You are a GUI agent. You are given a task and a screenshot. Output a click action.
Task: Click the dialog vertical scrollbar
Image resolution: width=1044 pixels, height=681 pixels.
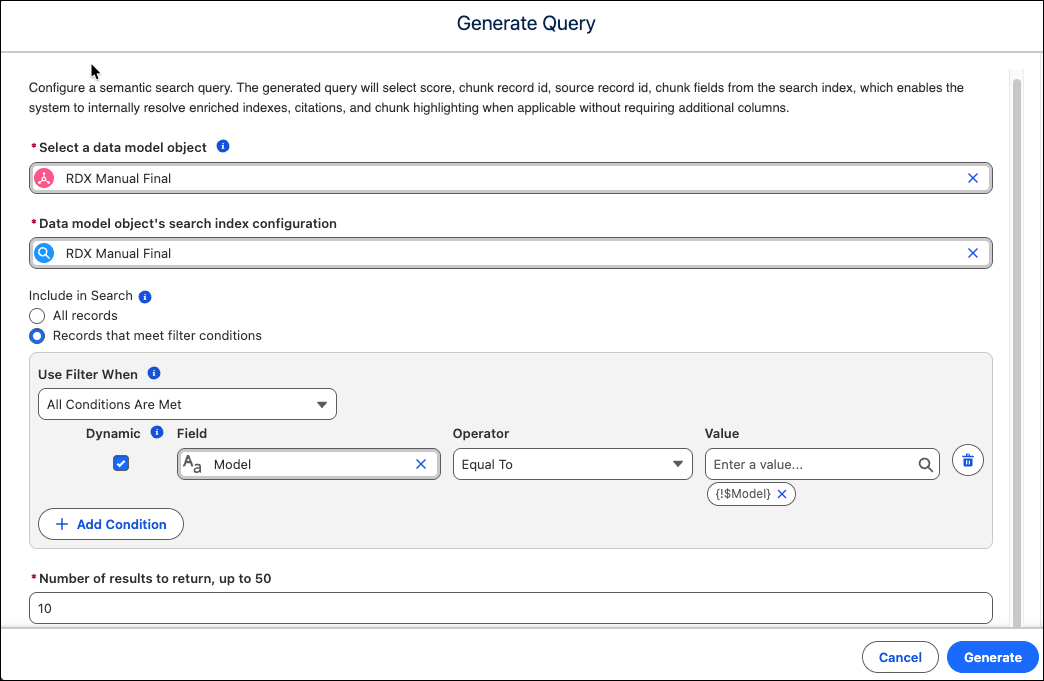(1017, 353)
